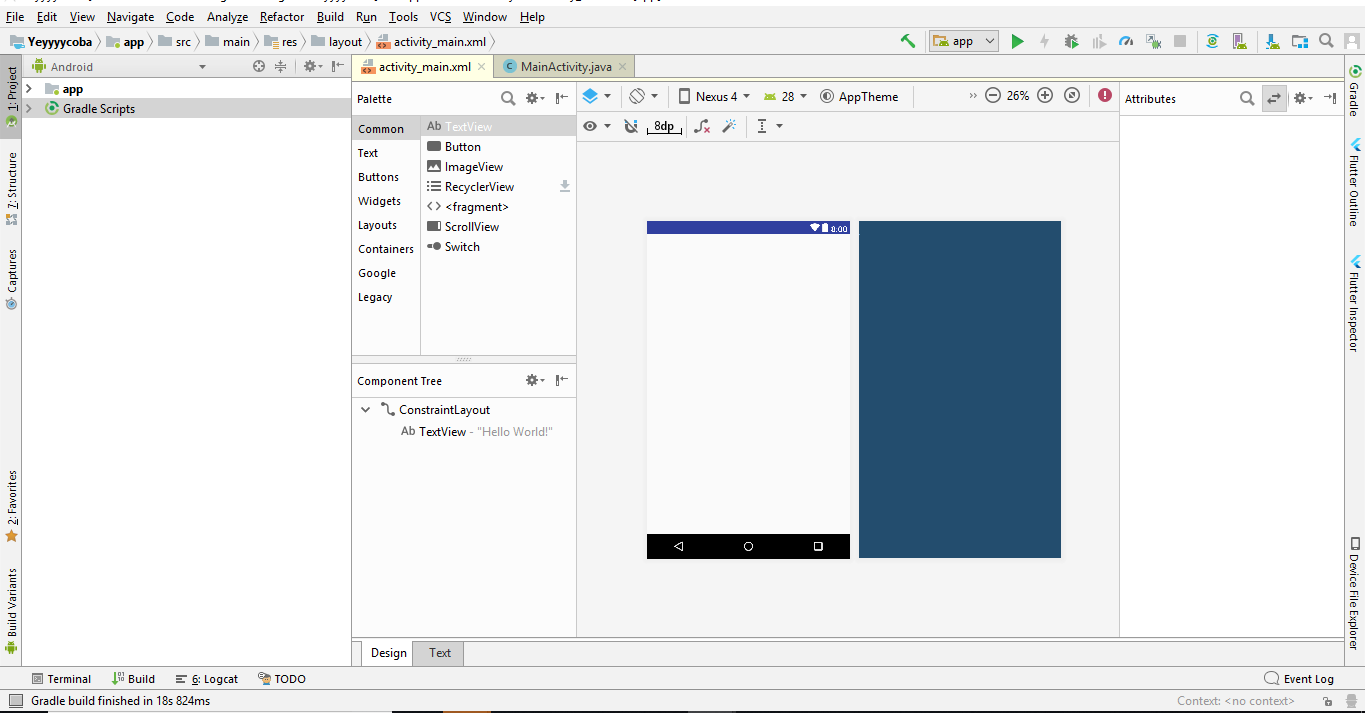
Task: Toggle autoconnect magnet in layout toolbar
Action: 630,126
